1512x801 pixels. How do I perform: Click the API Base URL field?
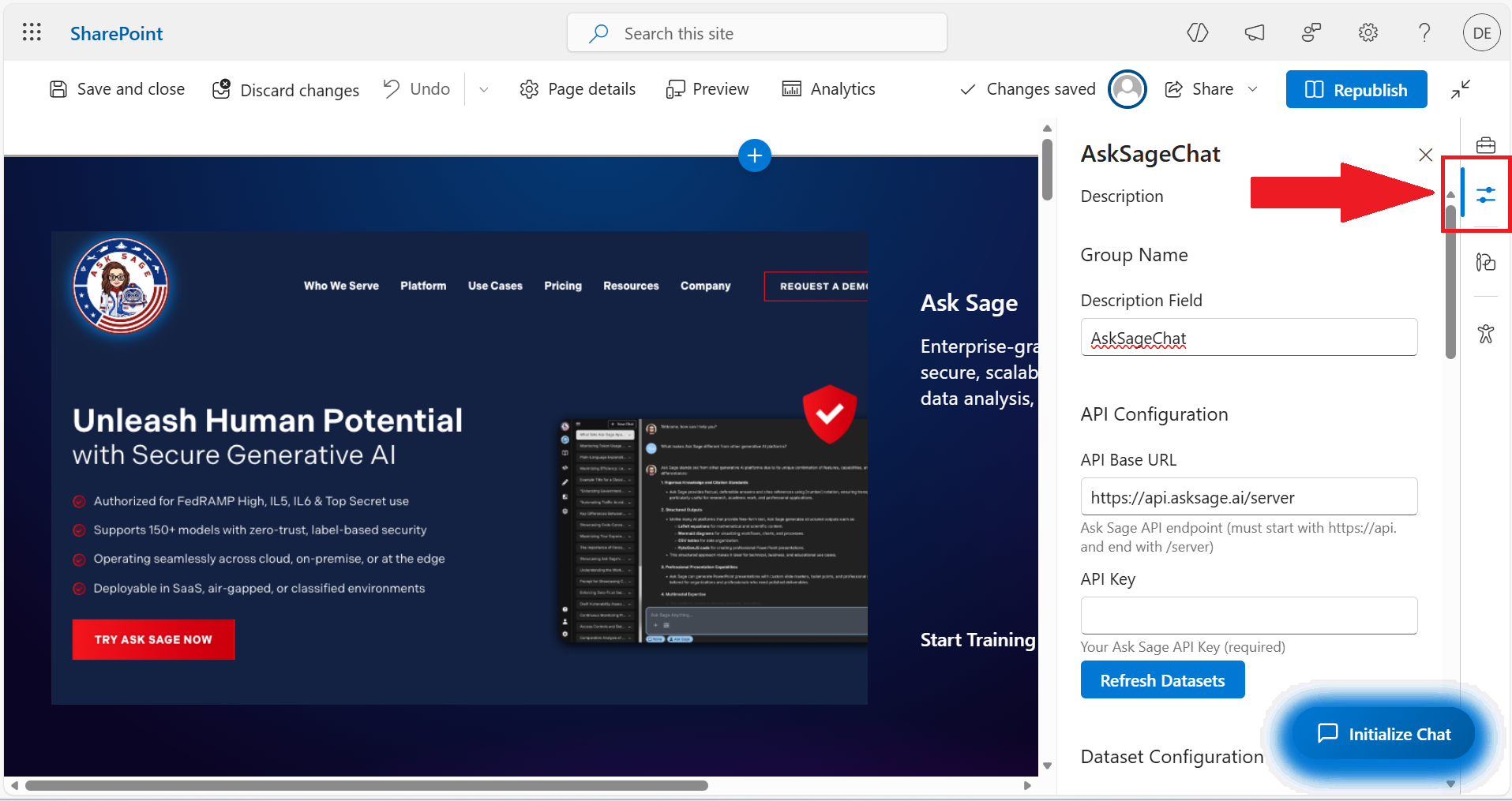tap(1248, 497)
